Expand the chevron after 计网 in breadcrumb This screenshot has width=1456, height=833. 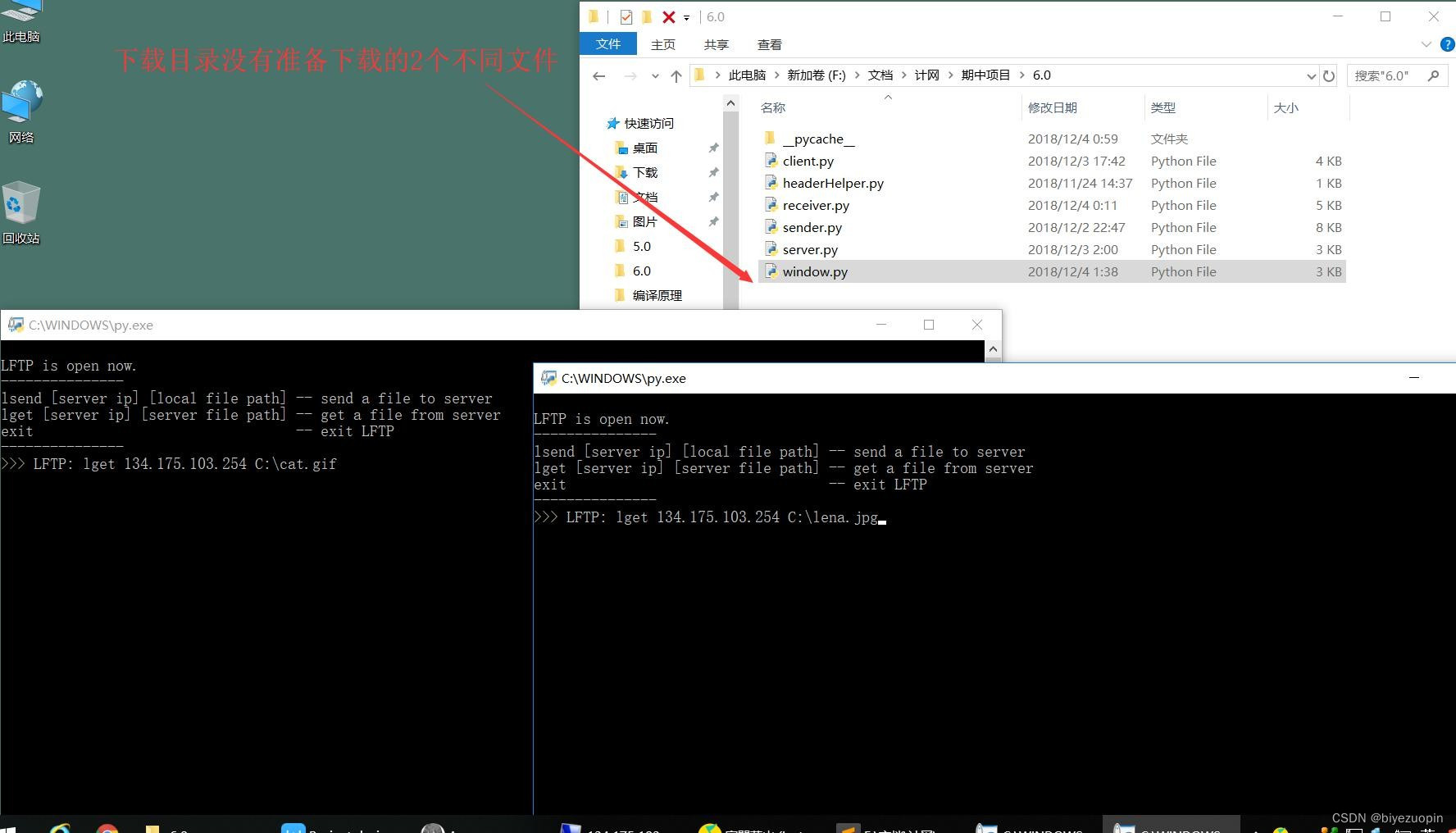point(951,75)
